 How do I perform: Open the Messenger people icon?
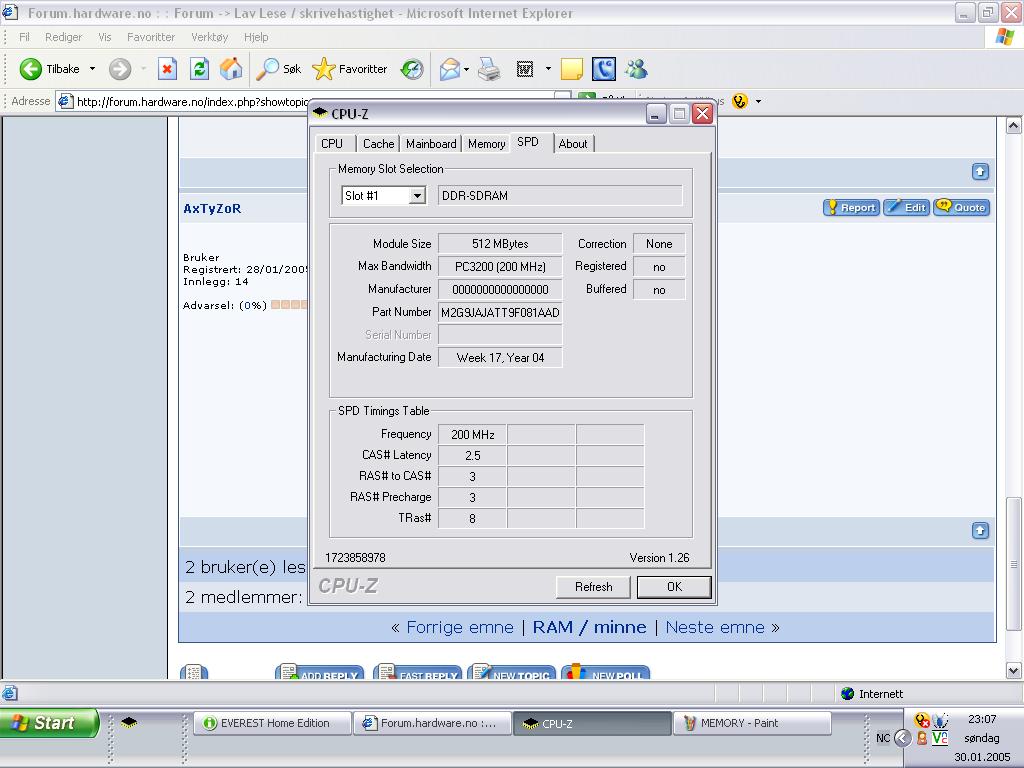(636, 69)
